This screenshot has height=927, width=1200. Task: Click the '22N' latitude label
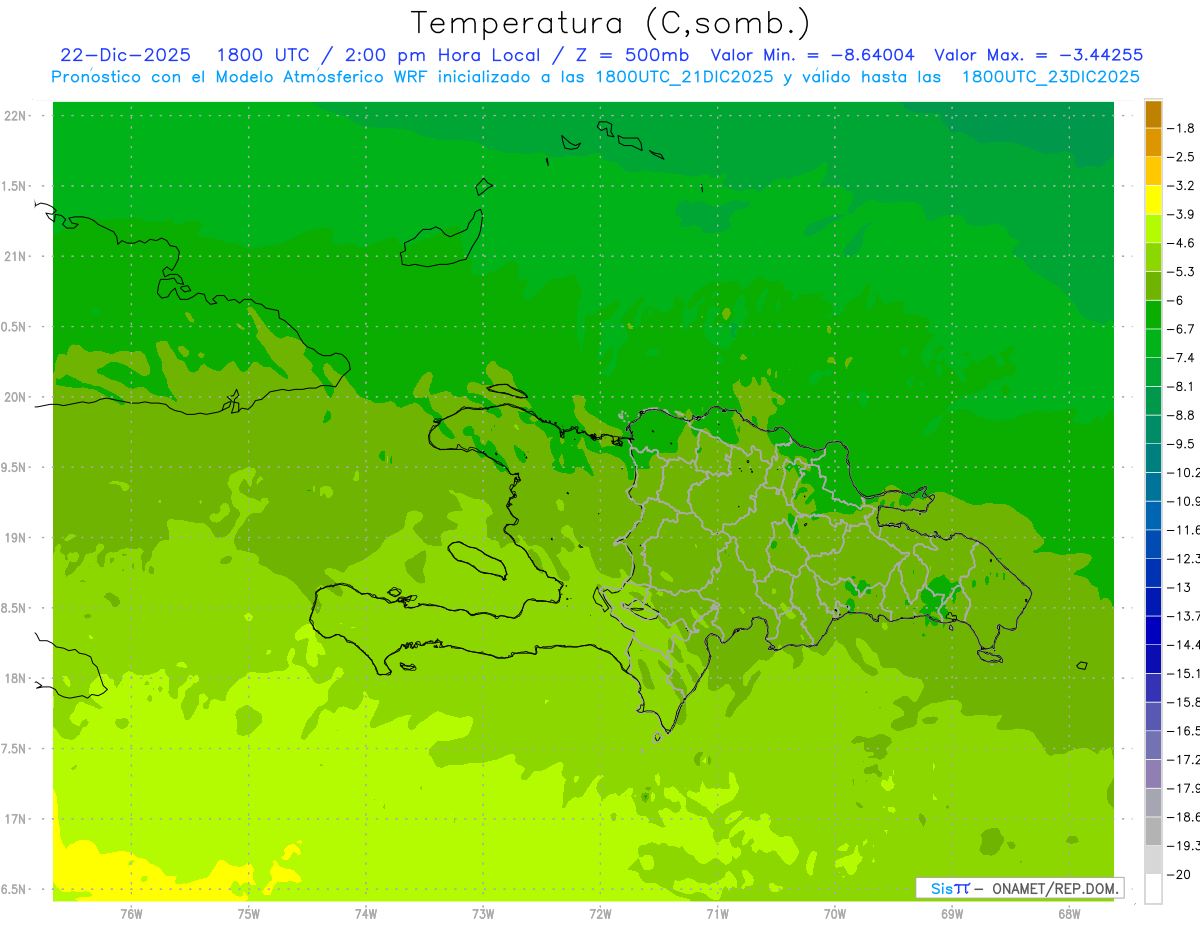pos(14,116)
